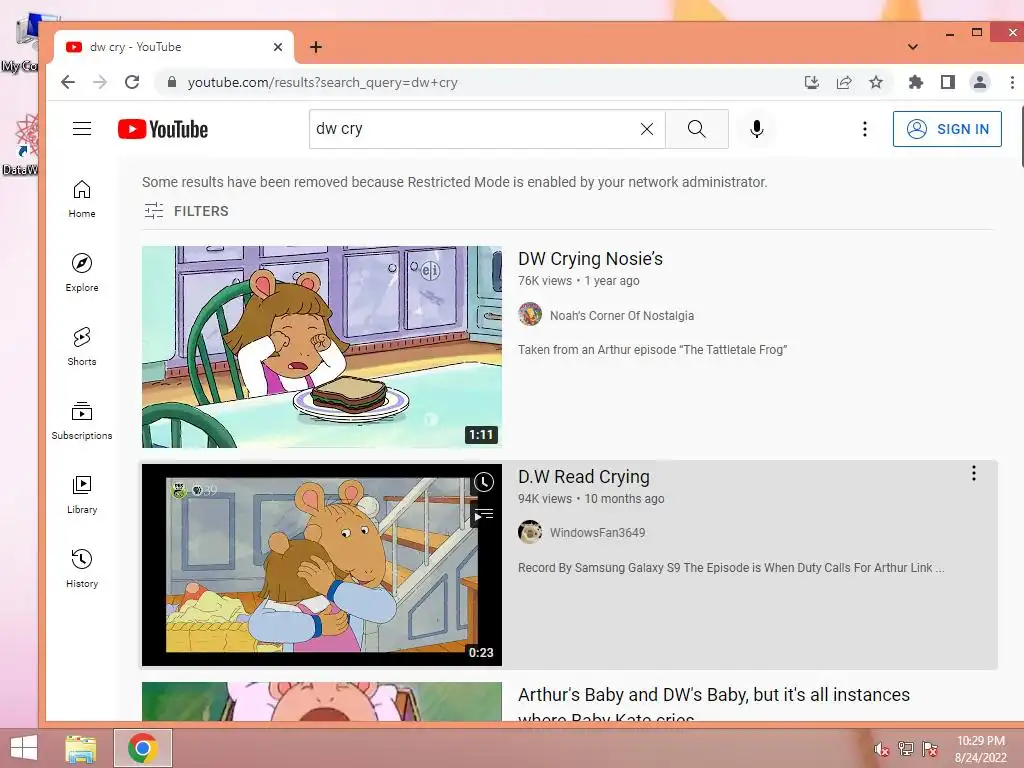Click the address bar URL
Image resolution: width=1024 pixels, height=768 pixels.
click(323, 82)
